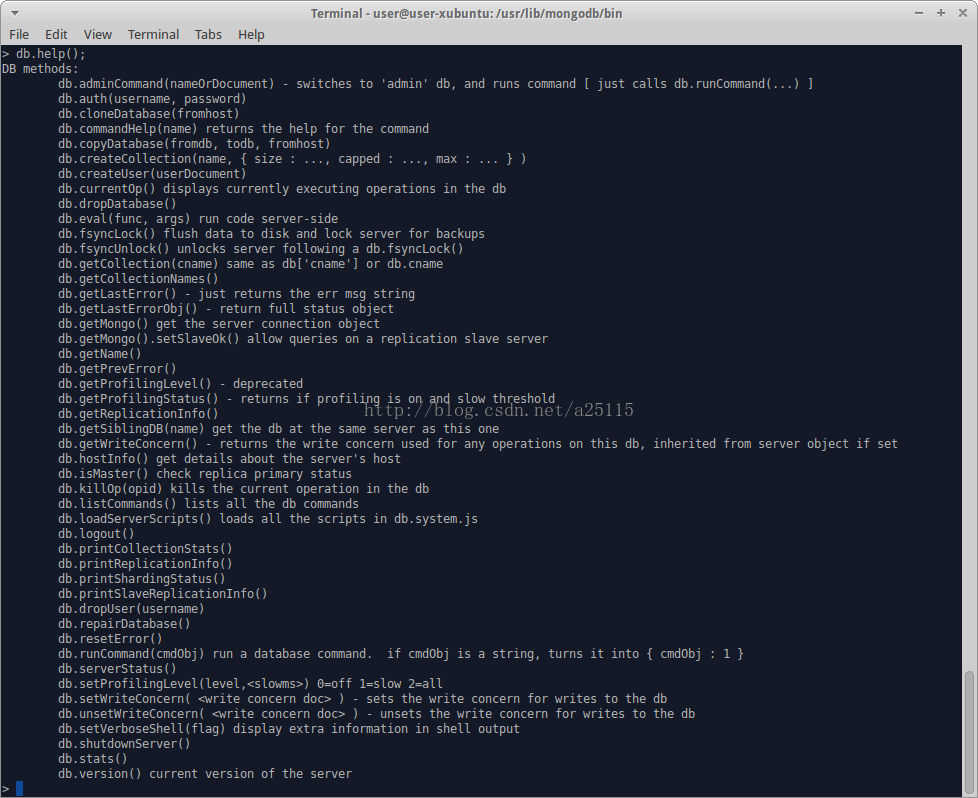
Task: Click the db.loadServerScripts() line
Action: coord(268,518)
